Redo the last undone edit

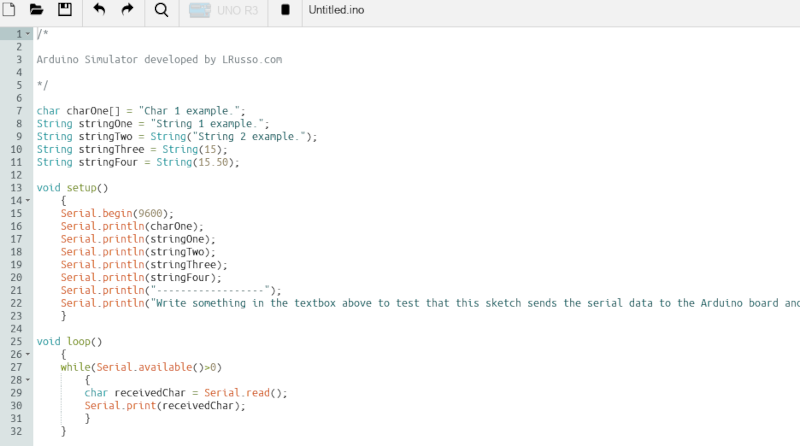click(127, 10)
